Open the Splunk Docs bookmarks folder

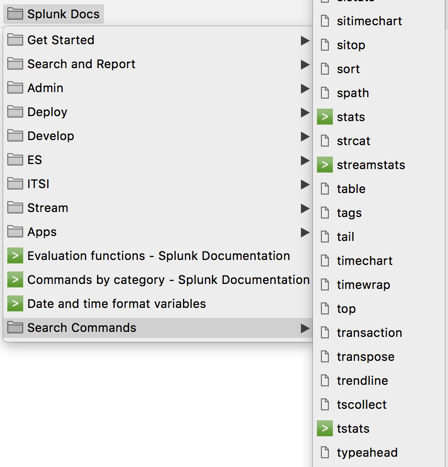coord(54,14)
